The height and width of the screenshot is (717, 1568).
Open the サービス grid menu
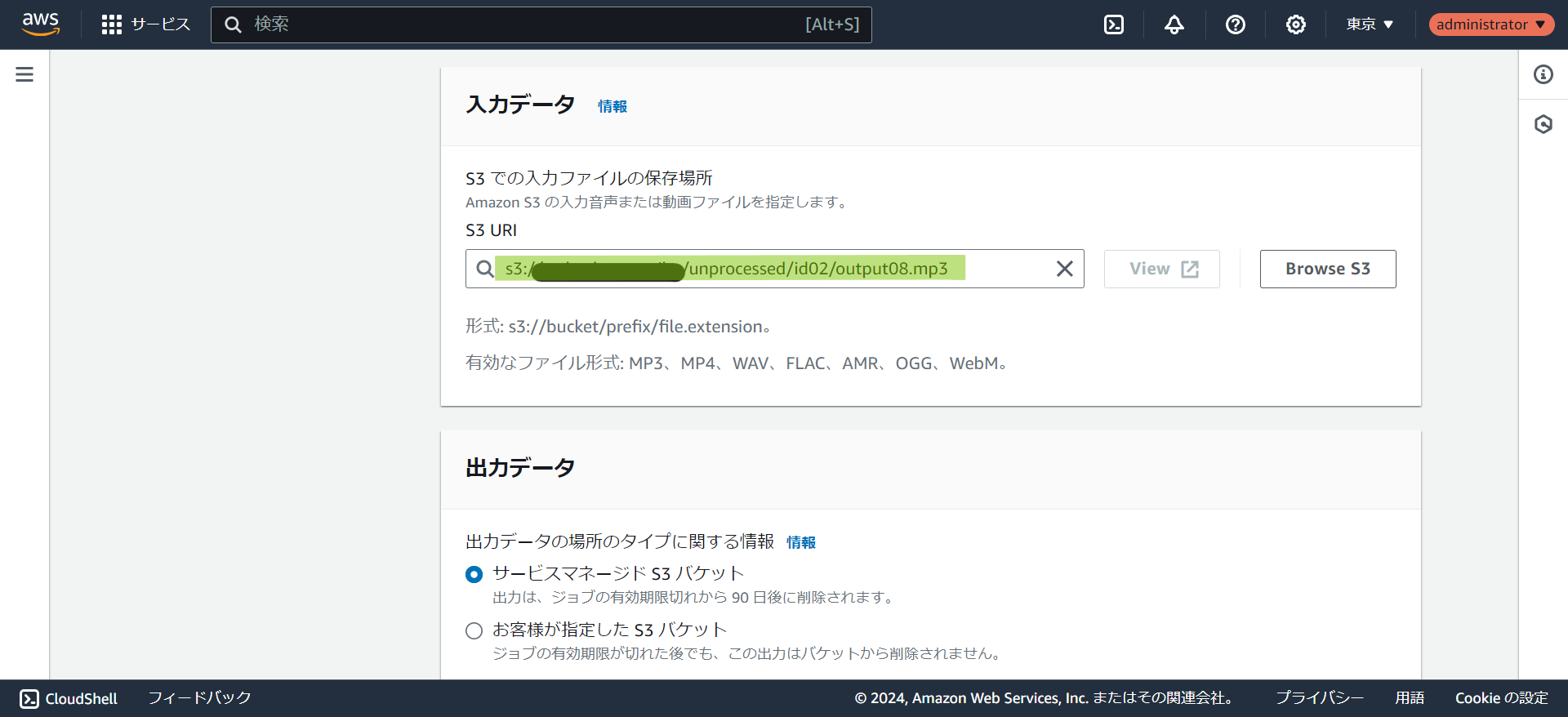pyautogui.click(x=145, y=24)
